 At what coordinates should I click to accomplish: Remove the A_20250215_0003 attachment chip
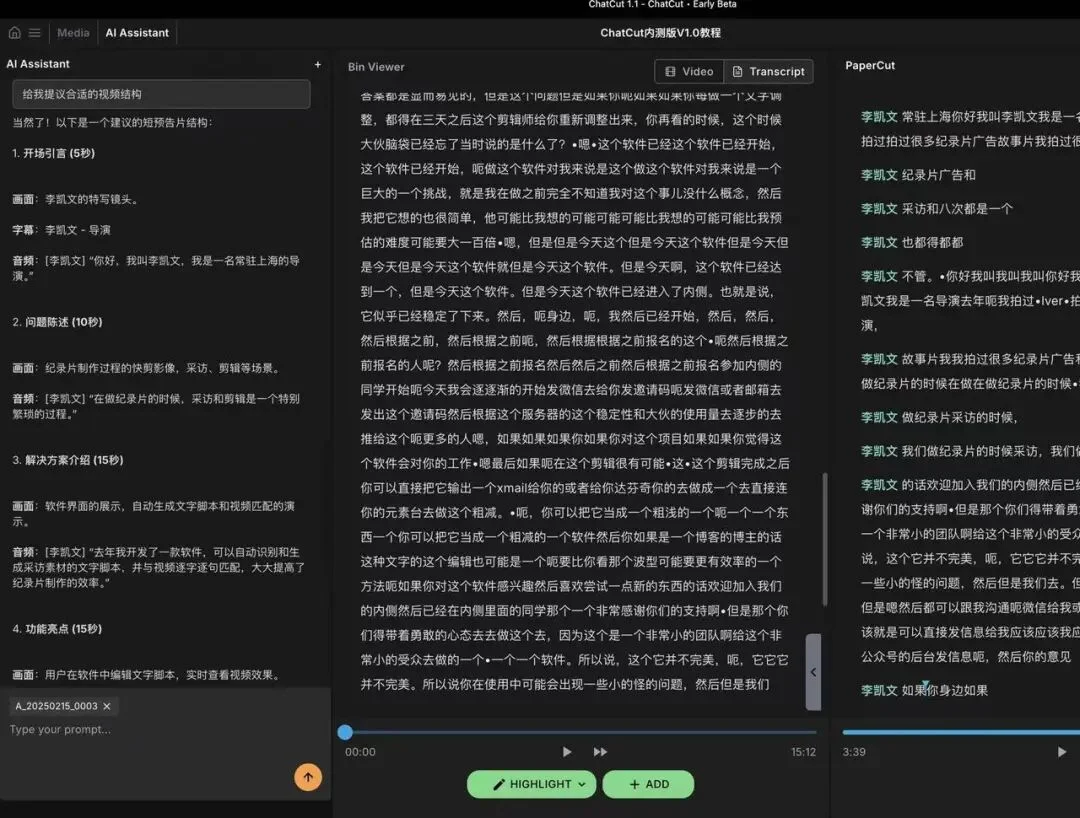[106, 705]
